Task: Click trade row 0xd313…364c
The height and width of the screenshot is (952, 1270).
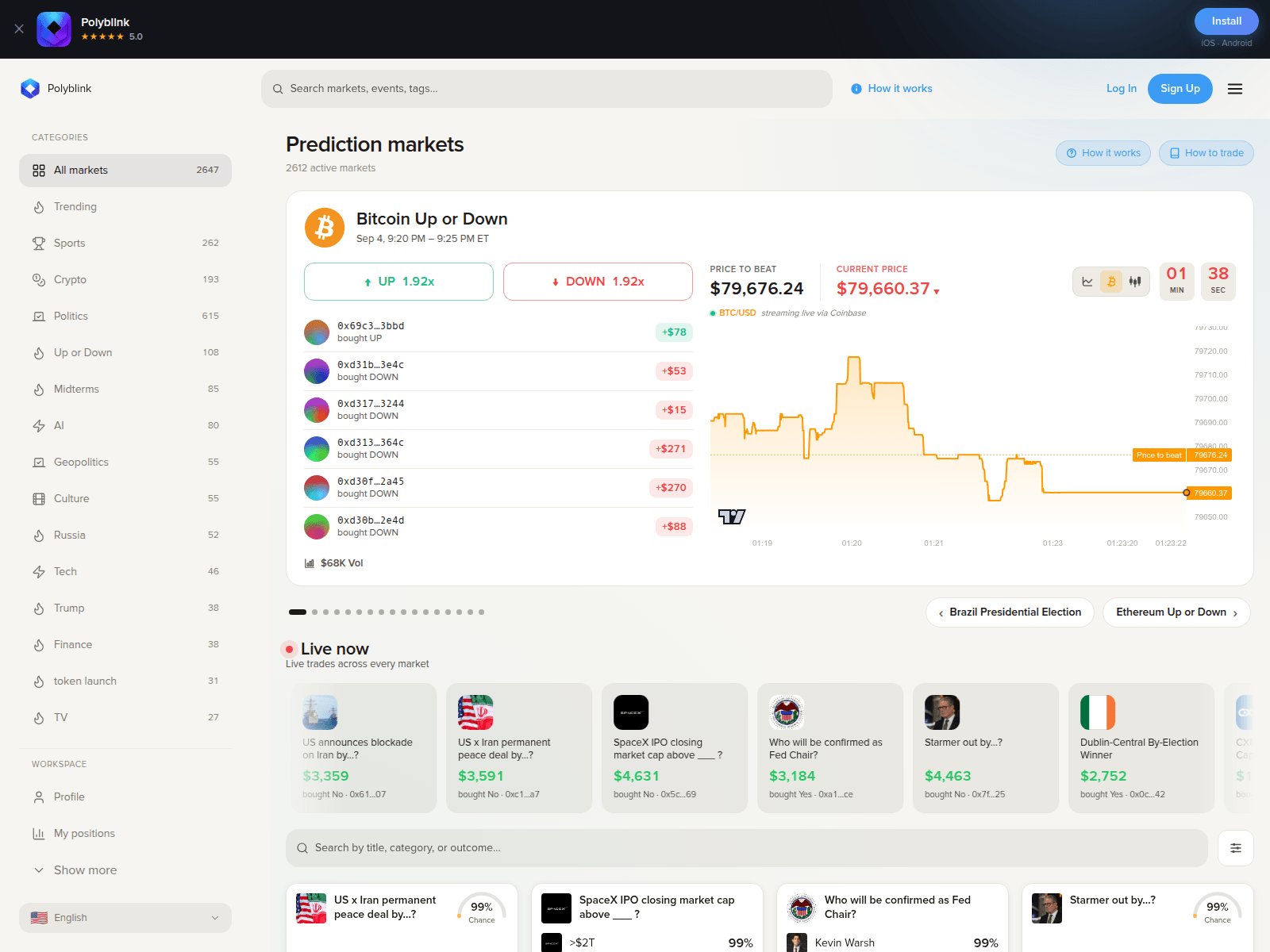Action: (498, 449)
